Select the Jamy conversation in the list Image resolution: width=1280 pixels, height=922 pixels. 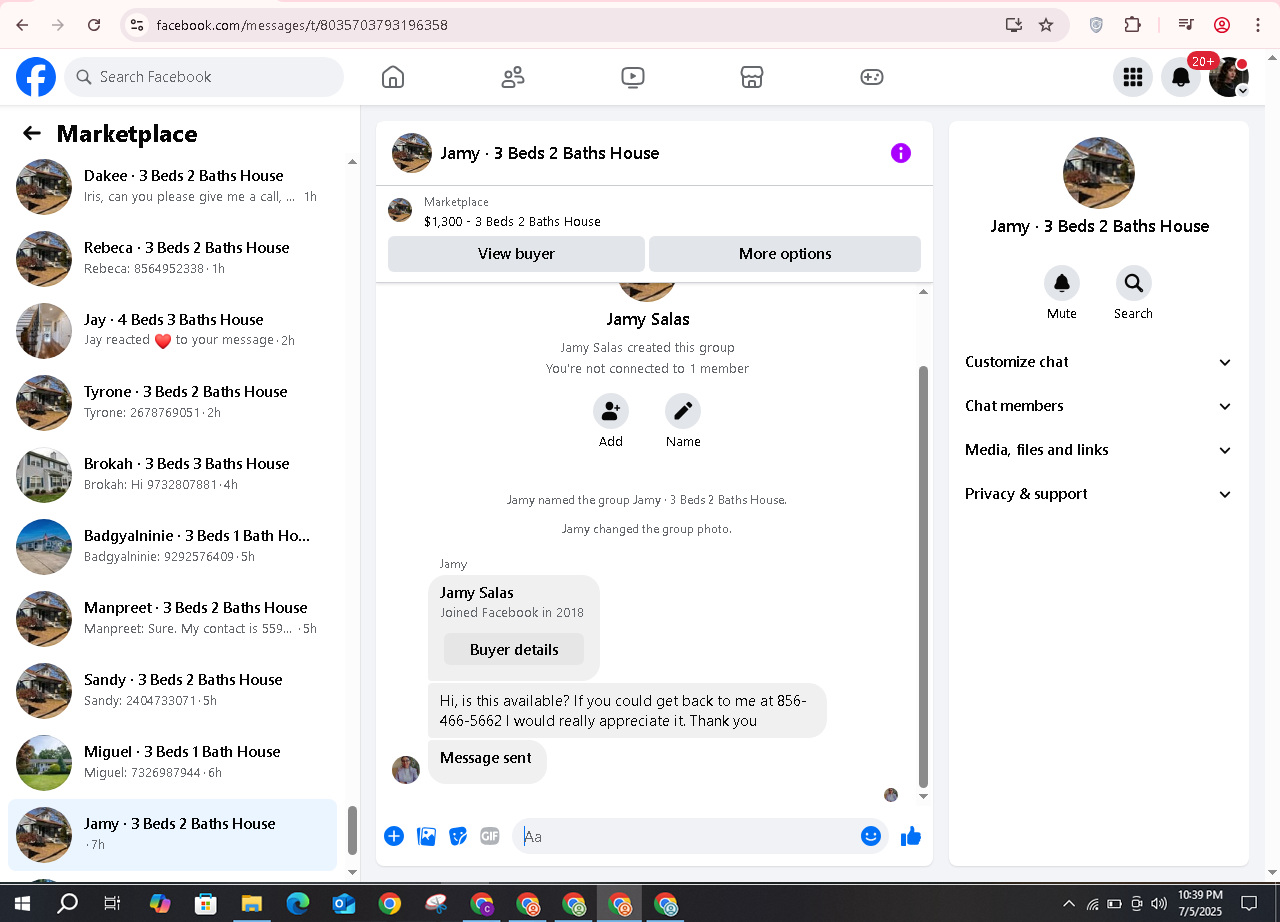173,835
